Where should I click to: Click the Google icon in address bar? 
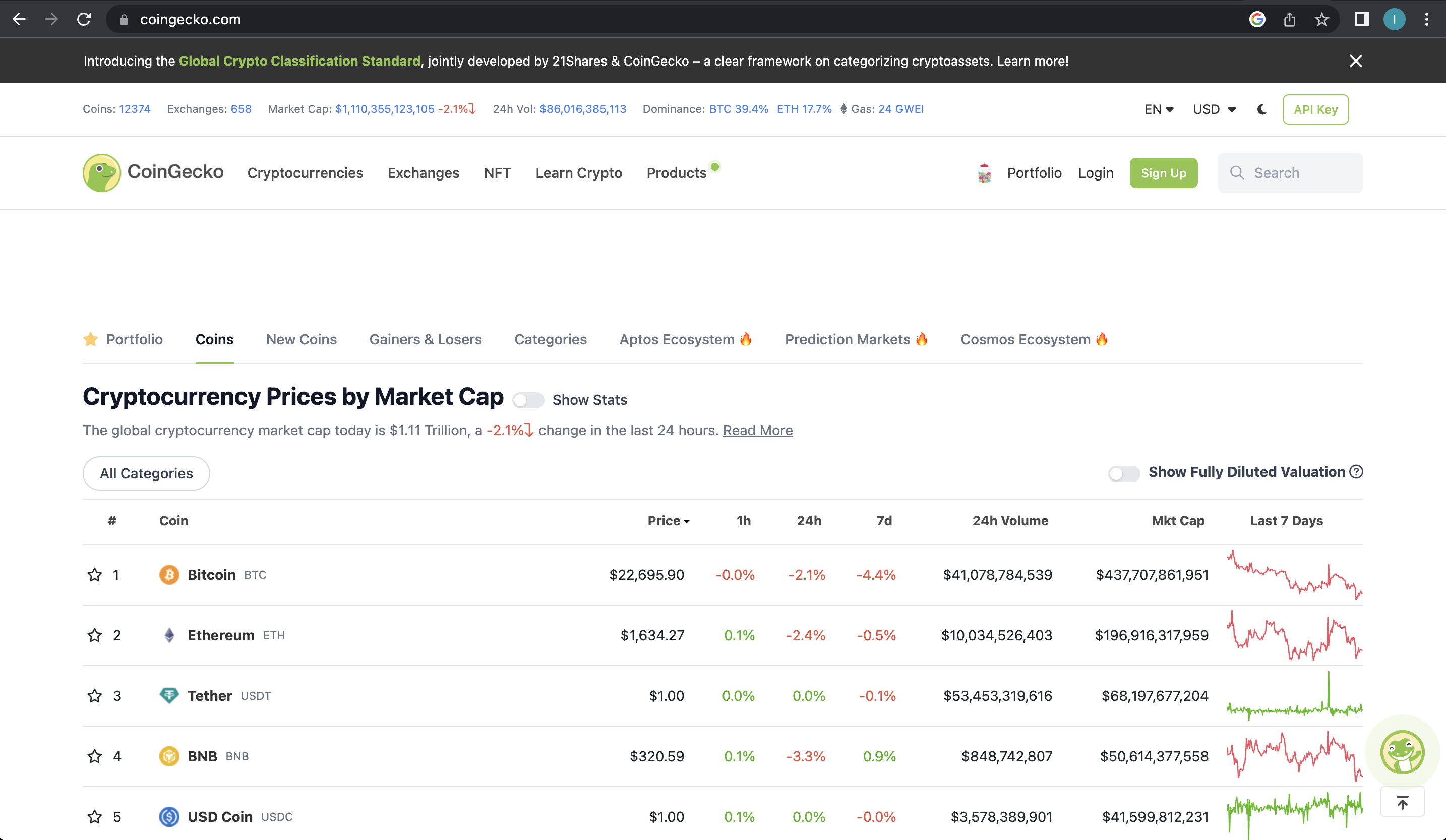[1256, 20]
